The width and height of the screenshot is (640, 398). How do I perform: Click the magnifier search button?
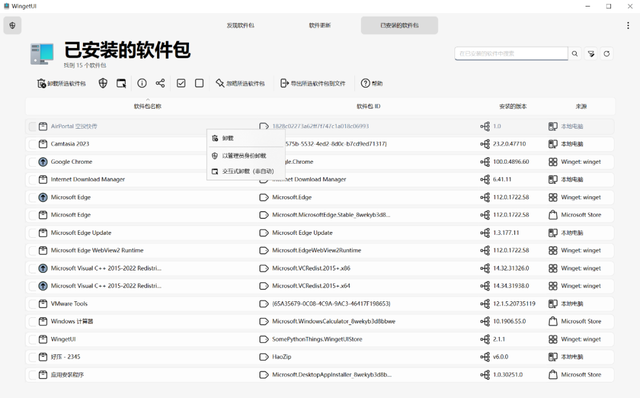[575, 53]
